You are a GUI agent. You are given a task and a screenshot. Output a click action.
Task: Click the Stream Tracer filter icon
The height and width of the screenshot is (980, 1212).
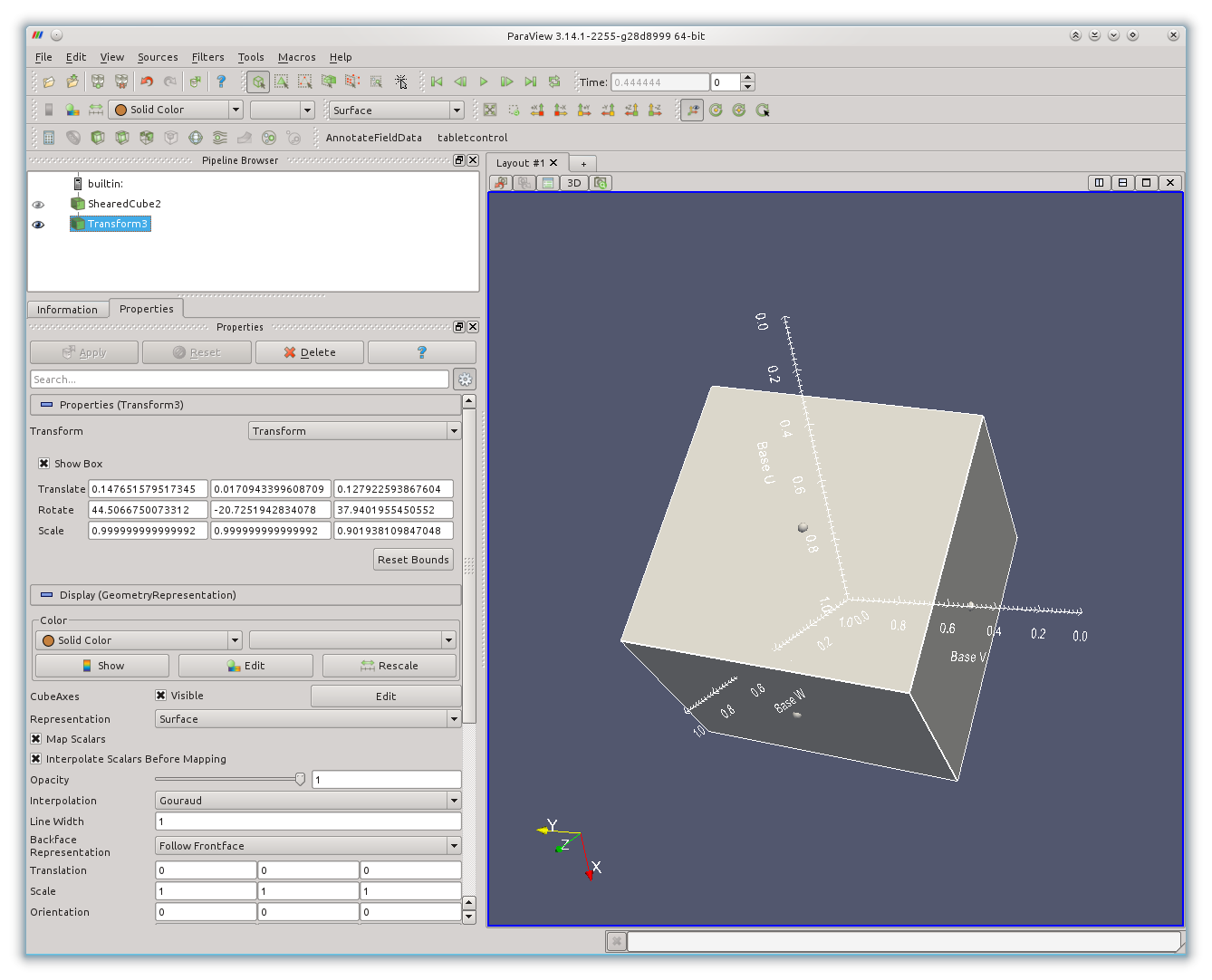coord(219,138)
